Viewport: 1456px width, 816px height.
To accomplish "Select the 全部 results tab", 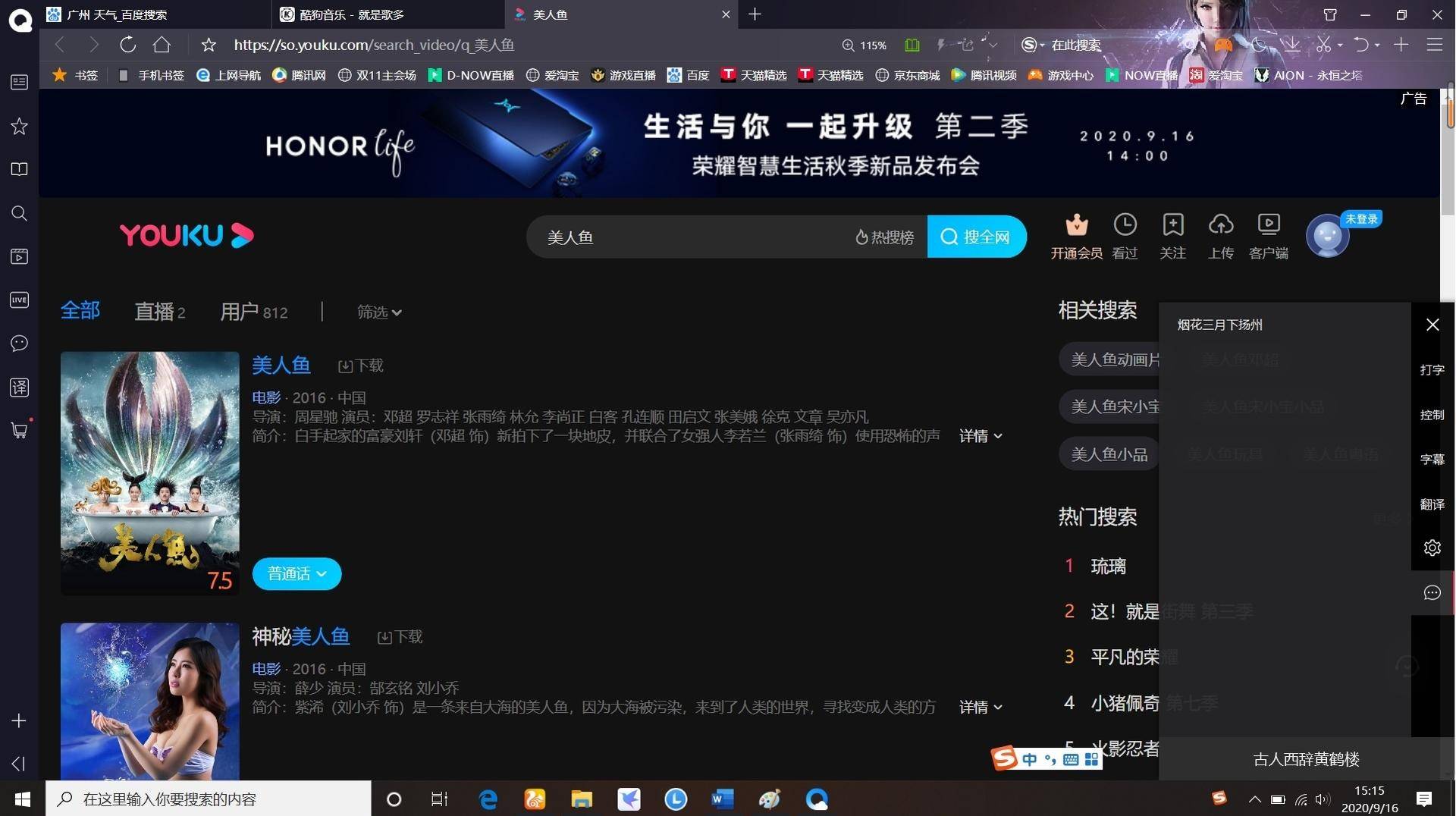I will click(x=80, y=310).
